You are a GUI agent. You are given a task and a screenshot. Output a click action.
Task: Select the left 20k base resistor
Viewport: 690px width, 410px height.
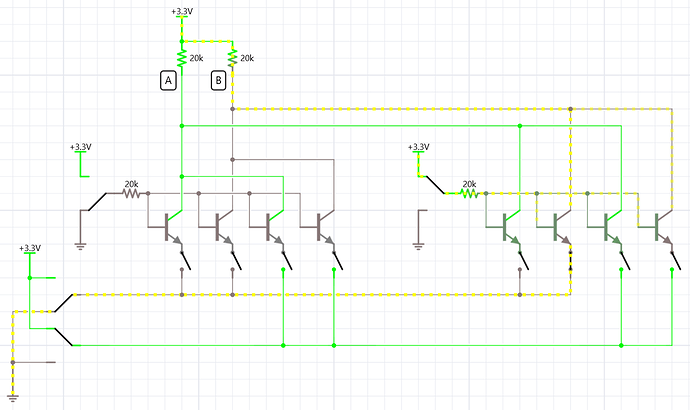point(131,193)
